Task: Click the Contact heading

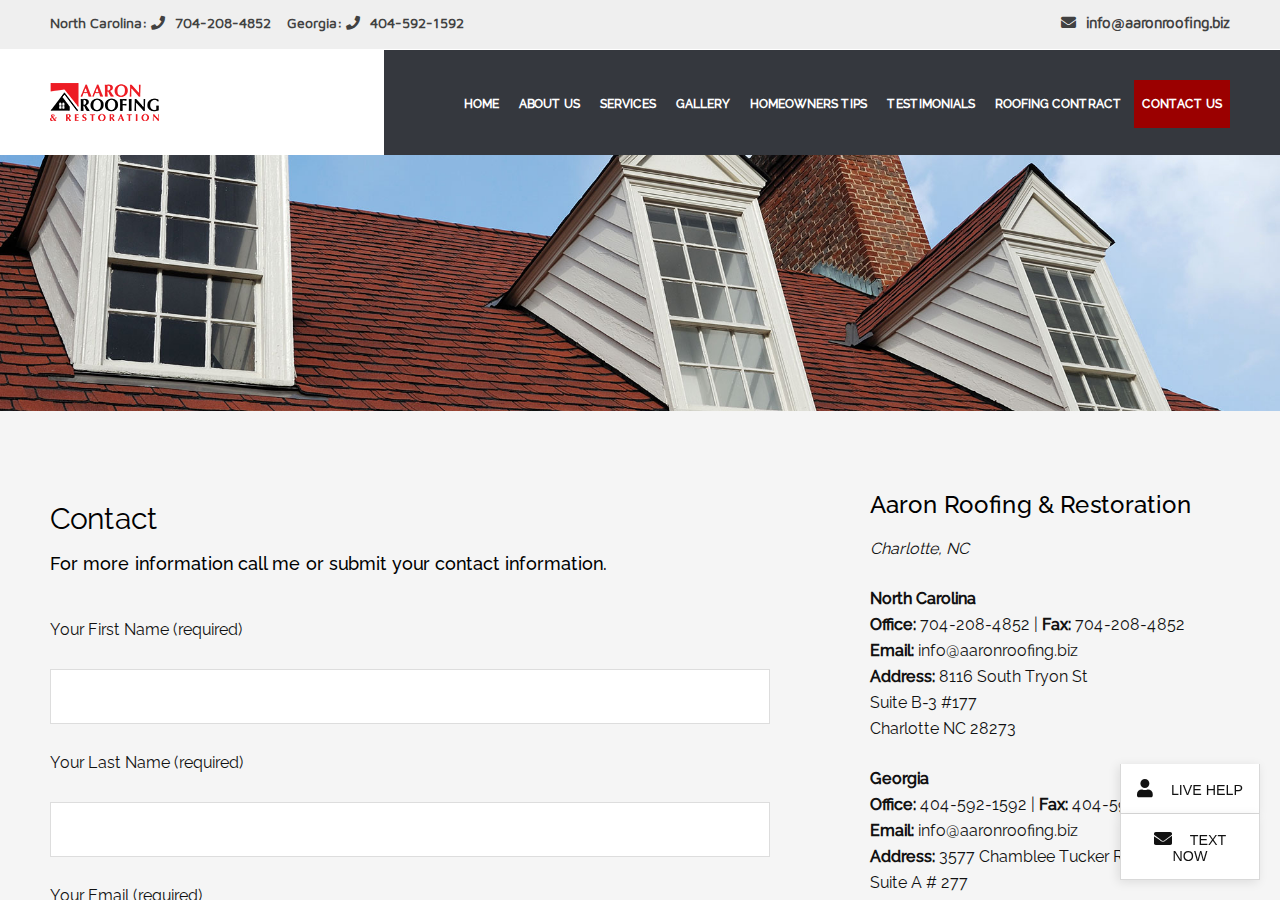Action: point(103,519)
